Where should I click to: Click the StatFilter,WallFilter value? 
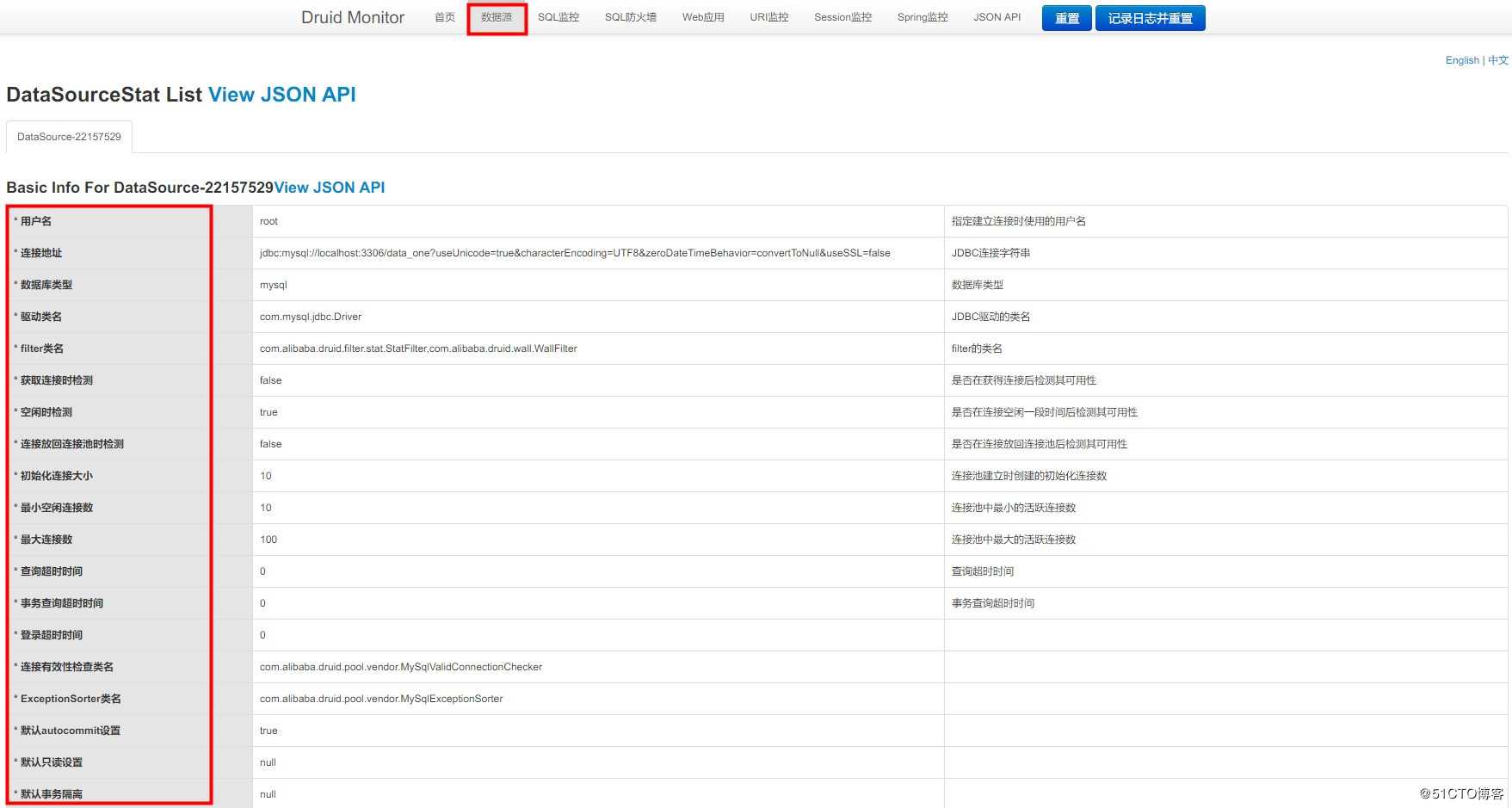point(418,348)
